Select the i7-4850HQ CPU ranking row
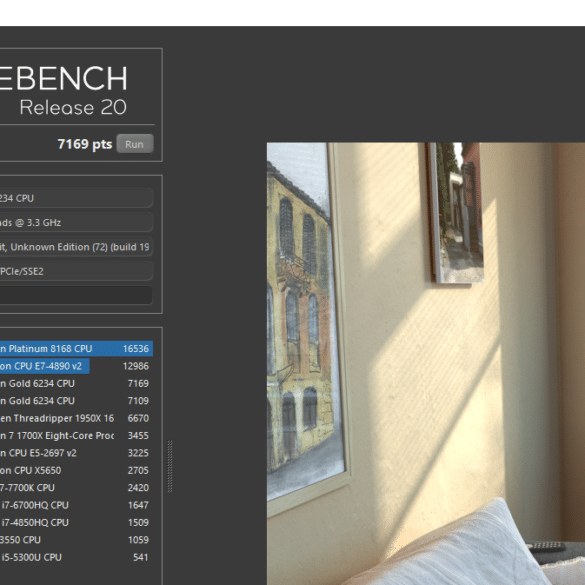 76,522
